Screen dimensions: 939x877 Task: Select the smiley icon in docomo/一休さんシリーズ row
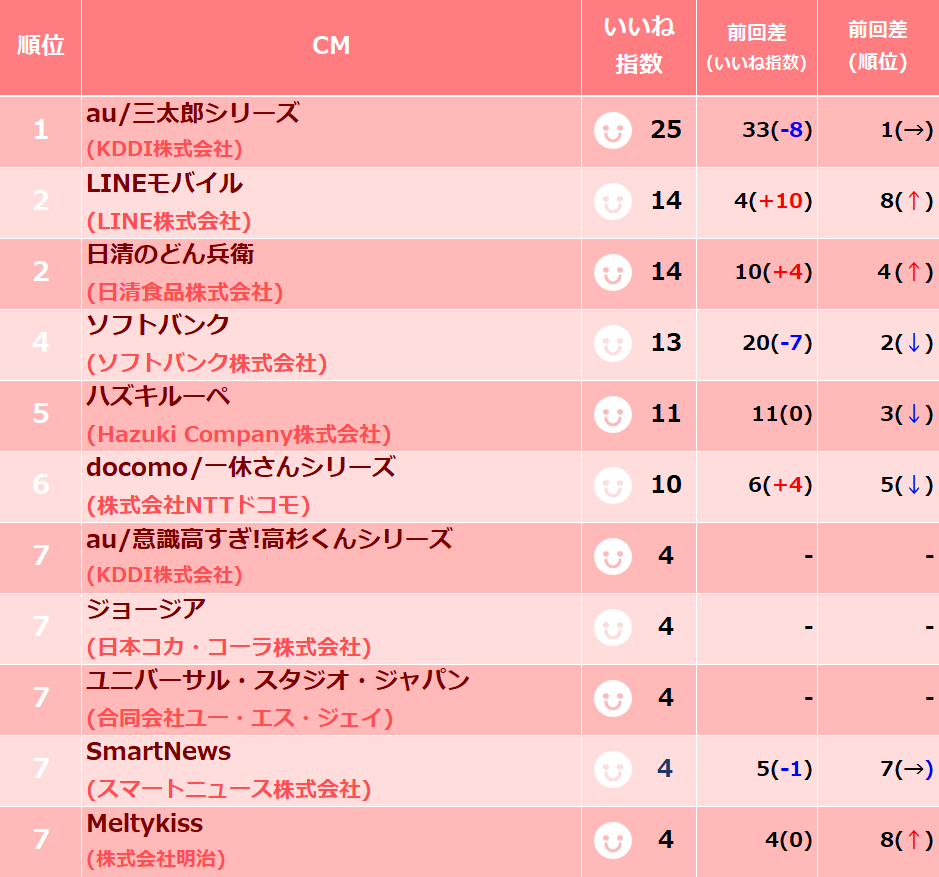click(x=613, y=485)
